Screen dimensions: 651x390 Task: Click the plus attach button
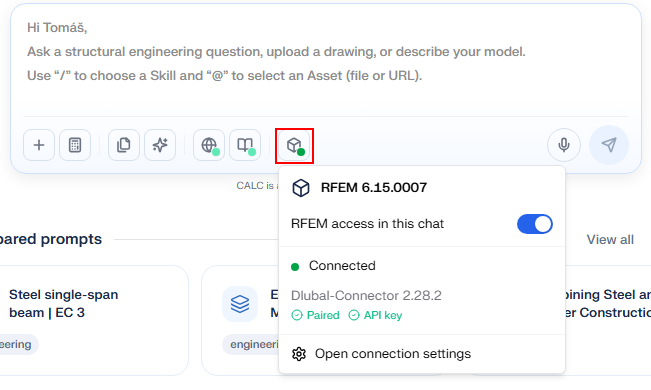click(x=39, y=145)
